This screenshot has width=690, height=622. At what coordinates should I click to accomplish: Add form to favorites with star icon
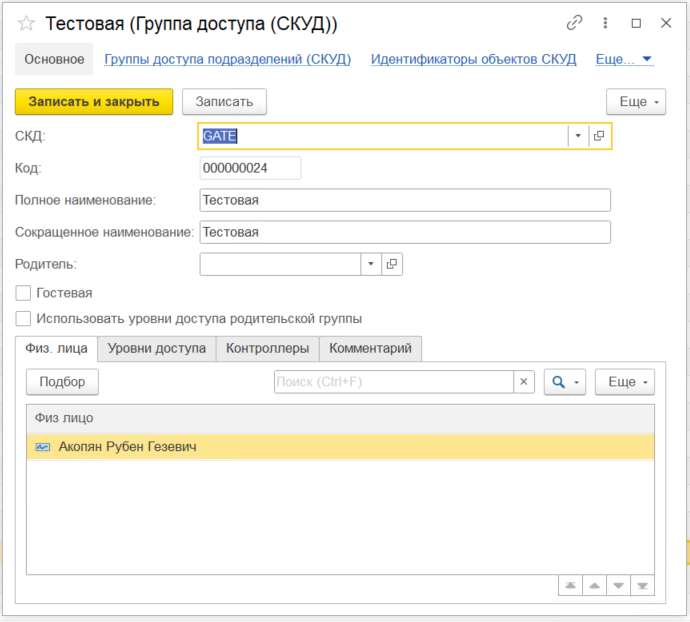click(x=27, y=23)
